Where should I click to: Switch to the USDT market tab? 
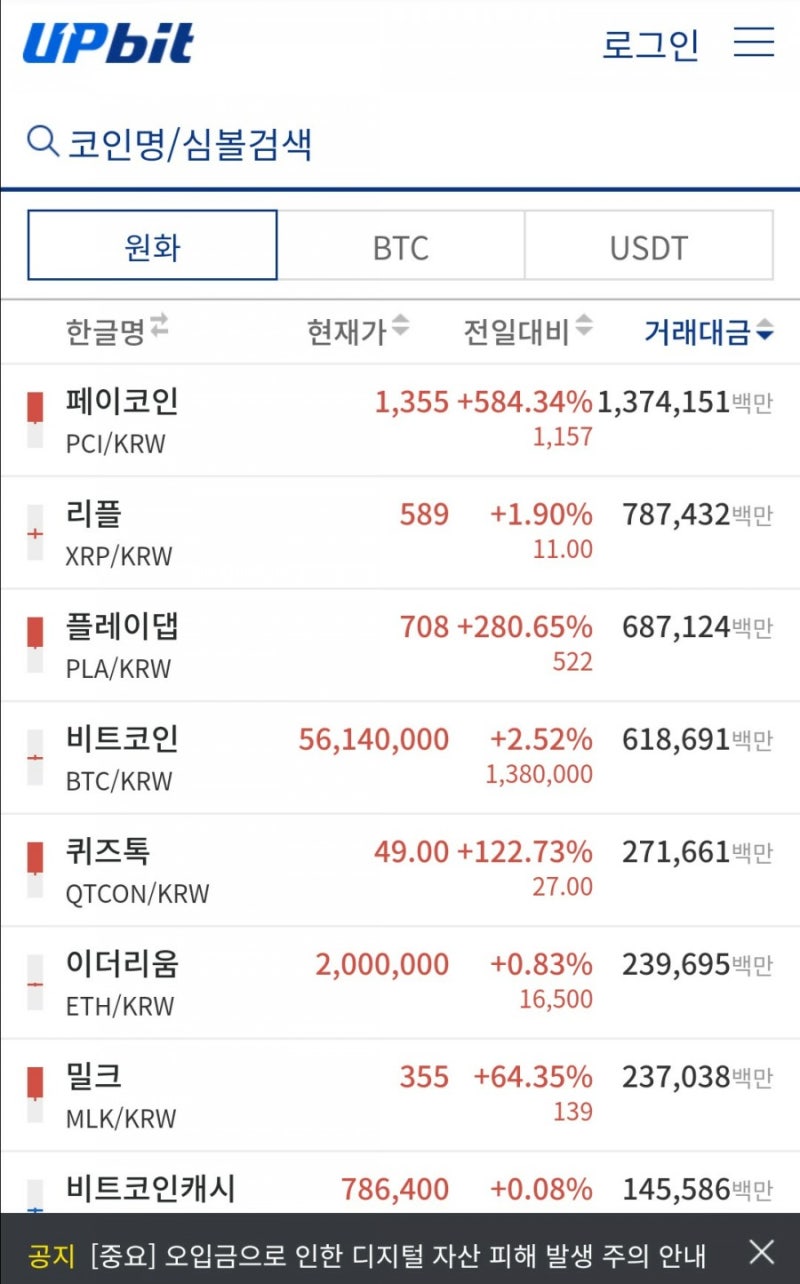coord(648,246)
